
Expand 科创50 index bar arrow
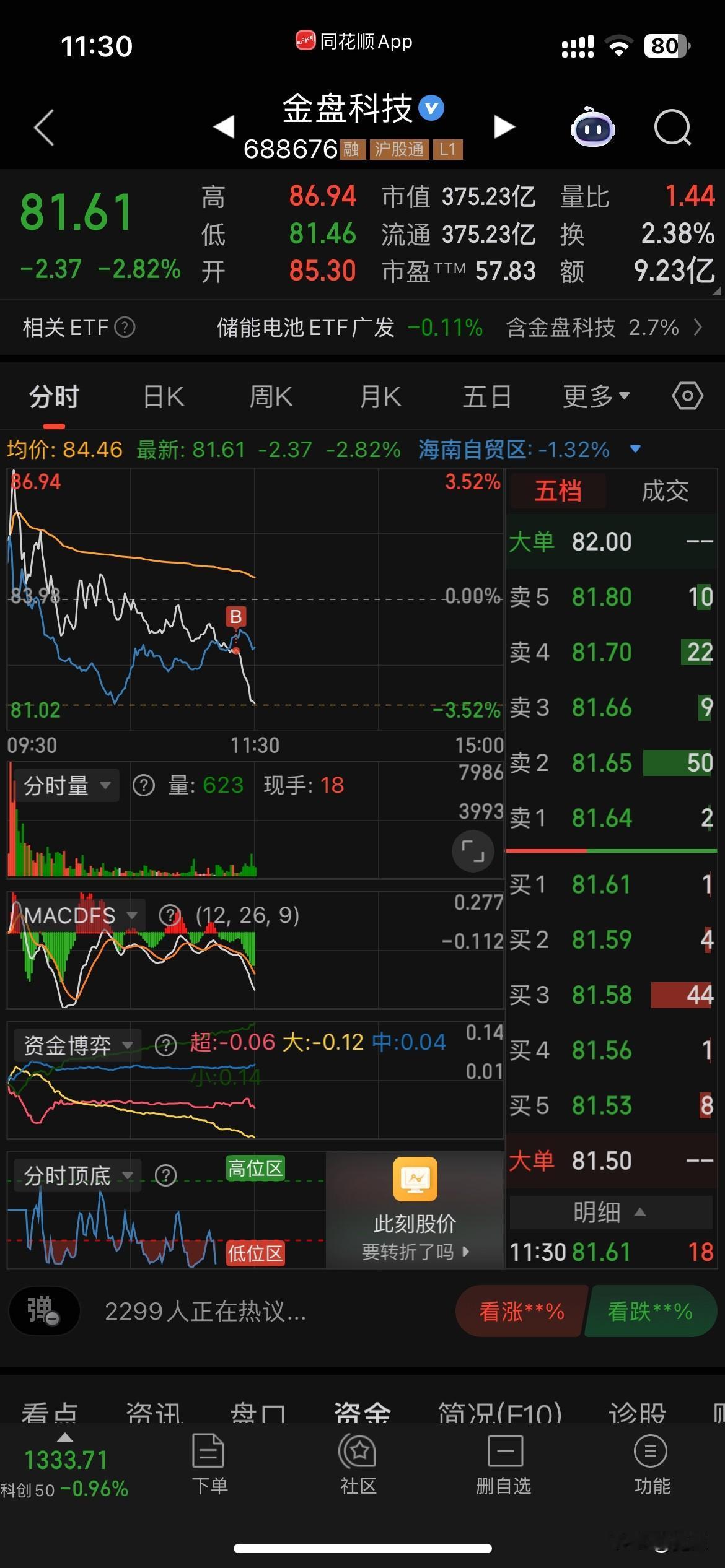coord(64,1438)
